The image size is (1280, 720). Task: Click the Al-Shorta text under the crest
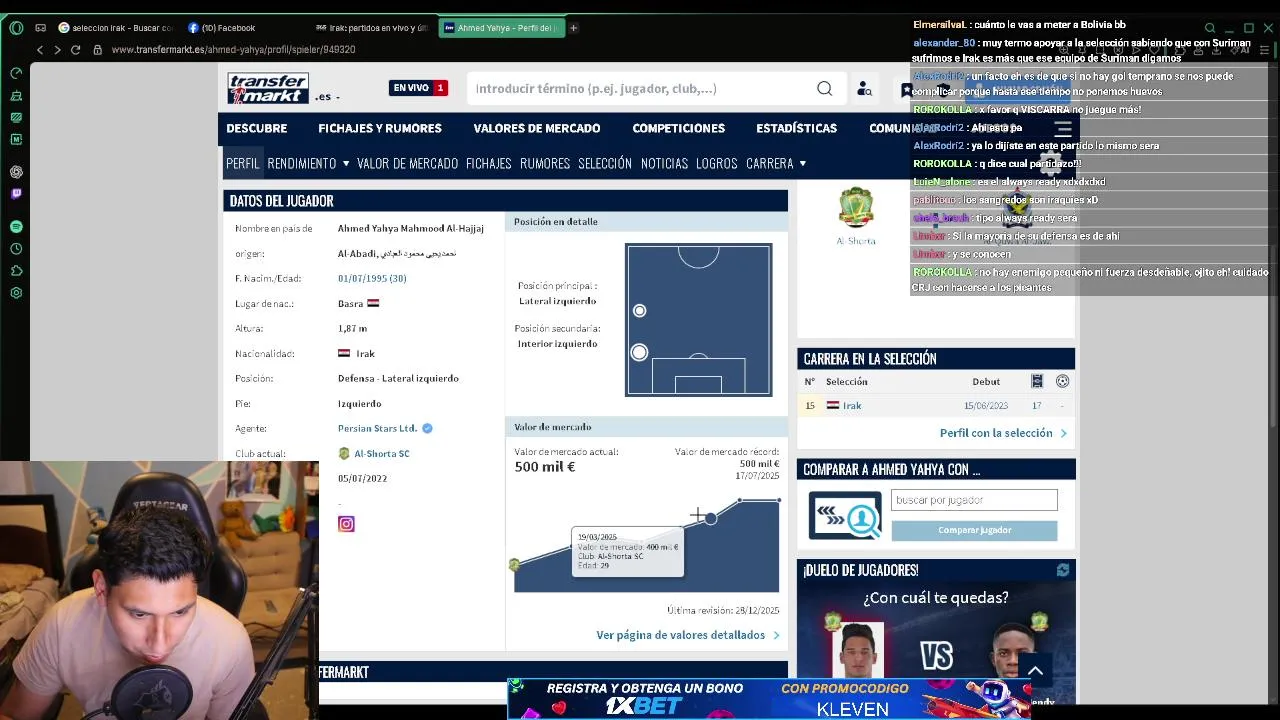[855, 241]
